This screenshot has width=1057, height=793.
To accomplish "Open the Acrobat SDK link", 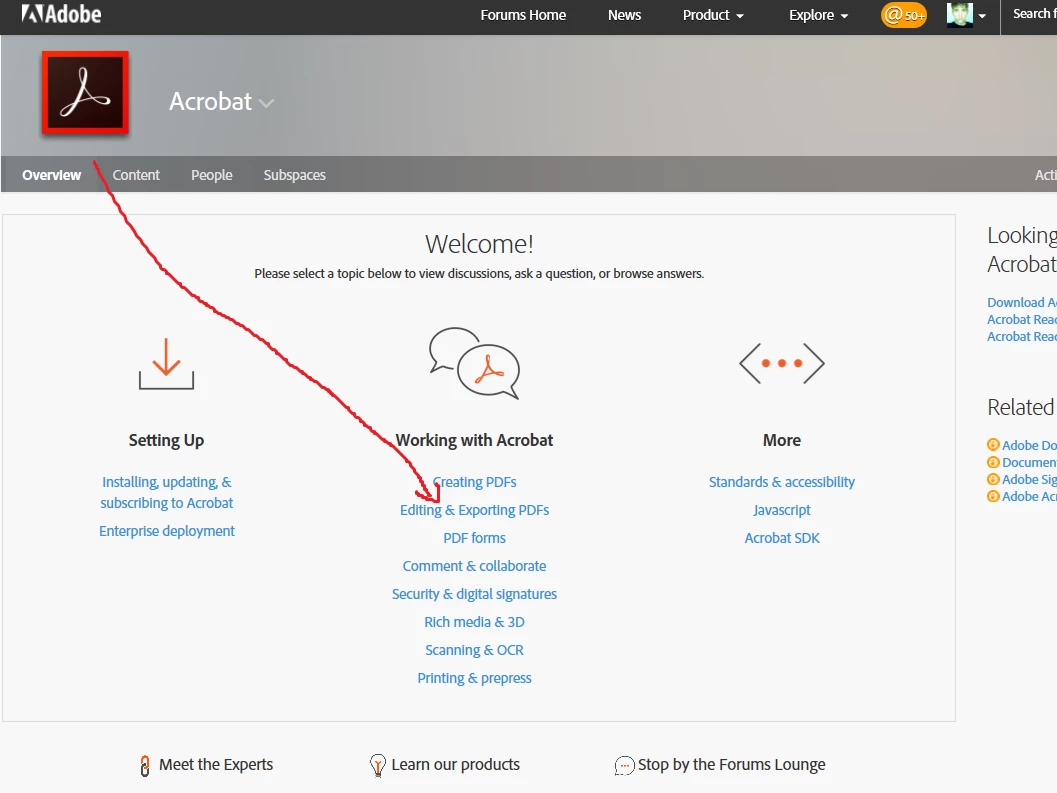I will [x=782, y=538].
